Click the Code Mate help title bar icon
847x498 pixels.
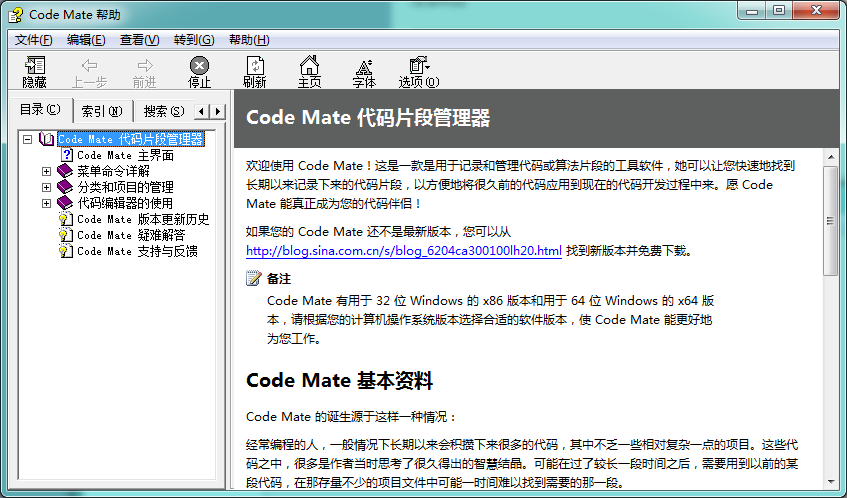16,15
